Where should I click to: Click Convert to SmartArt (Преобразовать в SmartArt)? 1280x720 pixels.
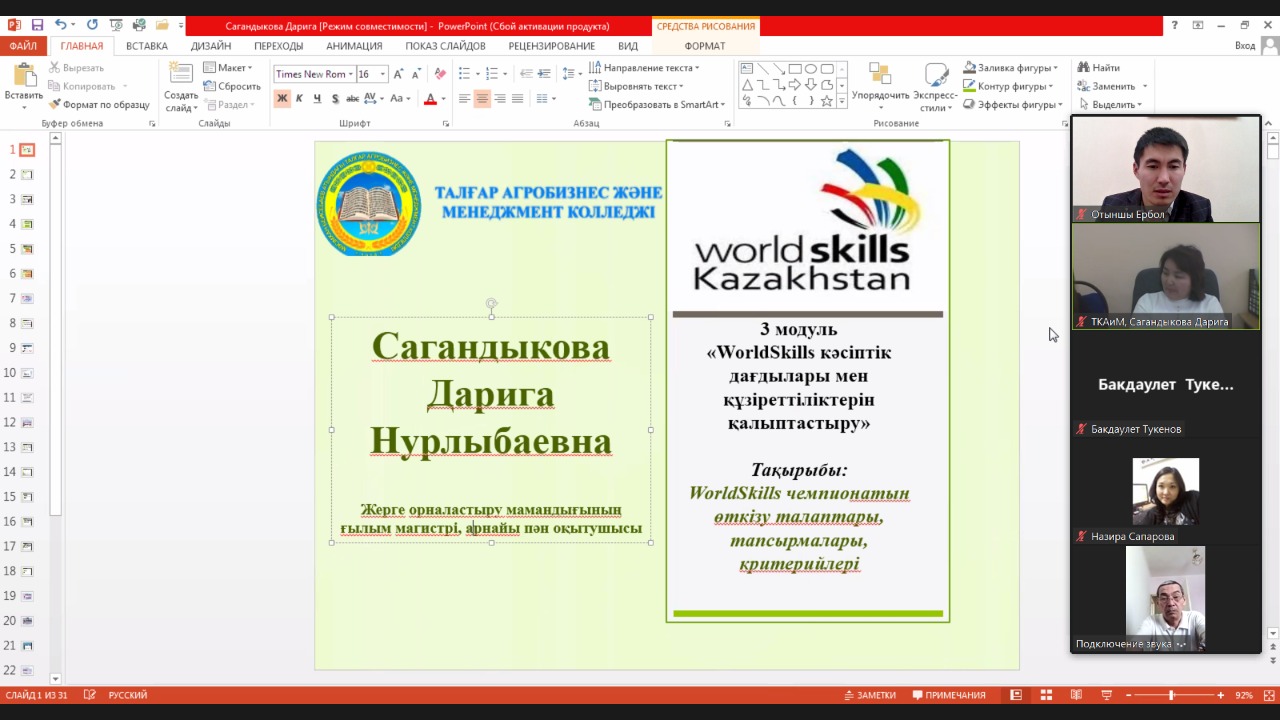(657, 104)
